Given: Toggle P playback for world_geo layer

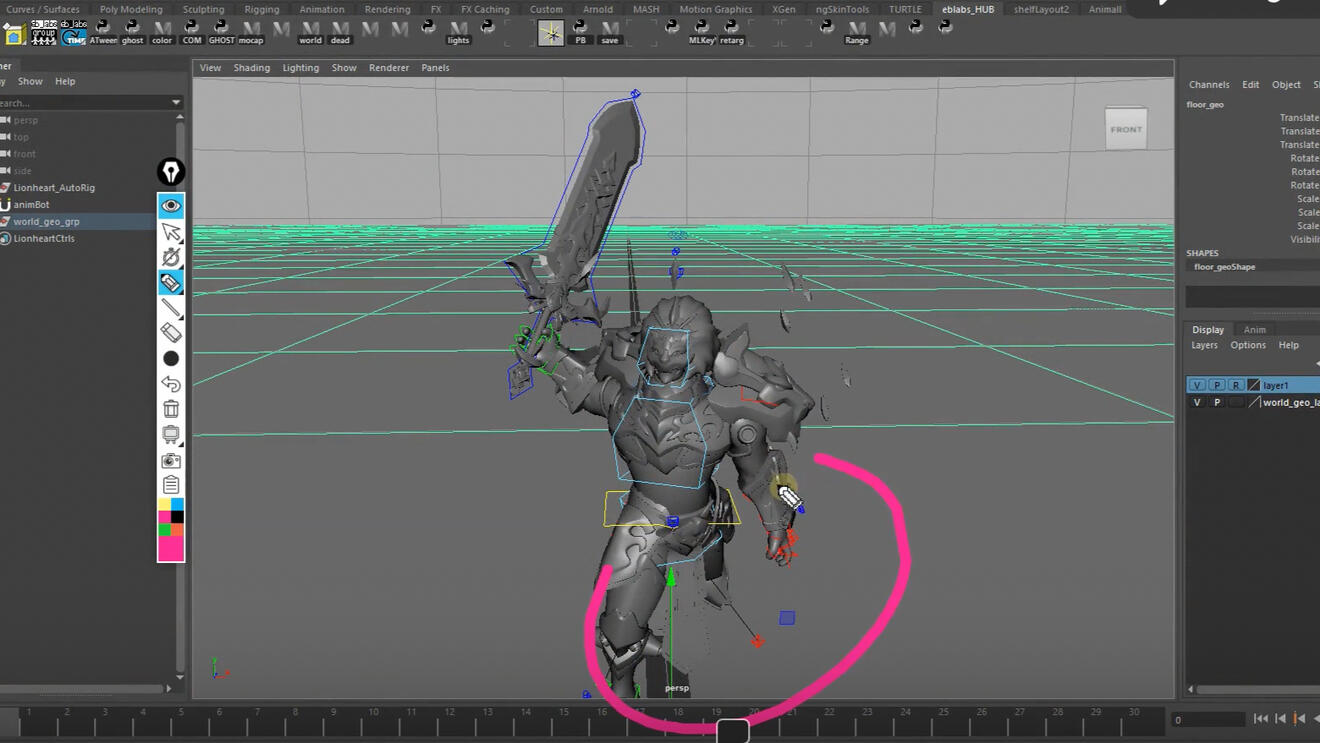Looking at the screenshot, I should point(1217,402).
